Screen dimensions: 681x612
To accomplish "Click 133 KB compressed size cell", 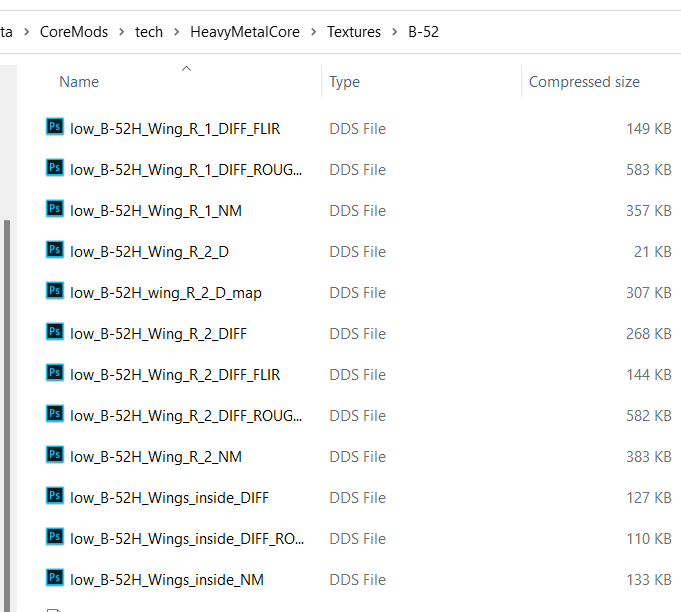I will click(x=649, y=580).
